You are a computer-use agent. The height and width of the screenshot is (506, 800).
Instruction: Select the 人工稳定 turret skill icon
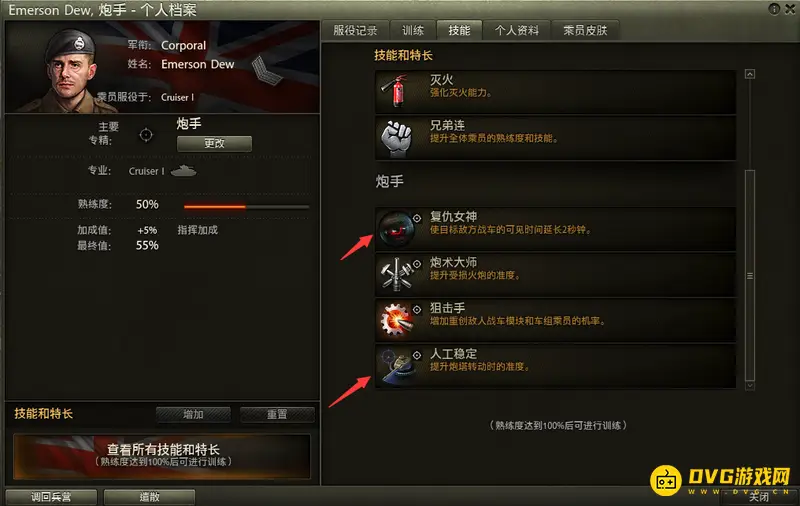396,366
